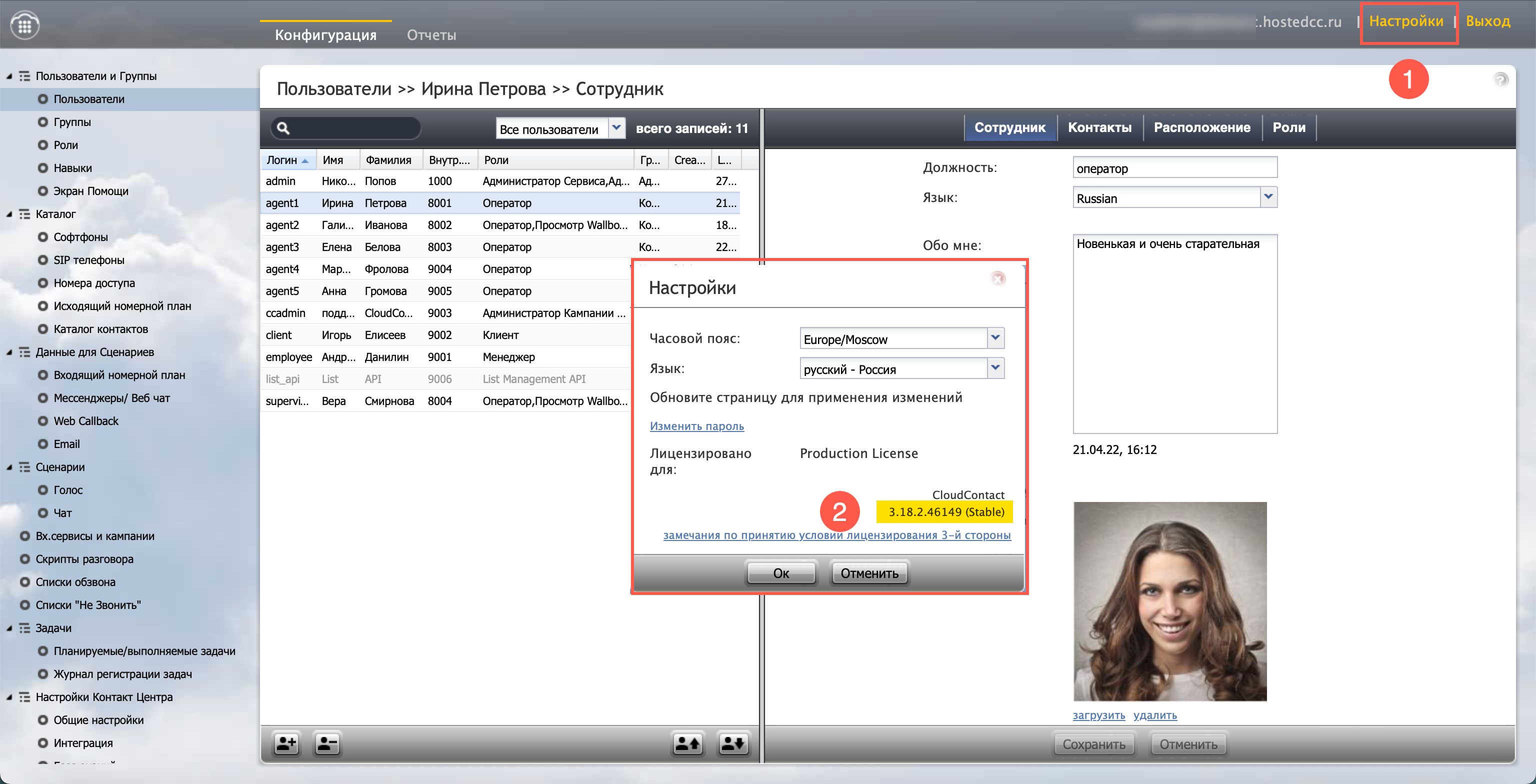
Task: Select Софтфоны in the sidebar
Action: click(80, 236)
